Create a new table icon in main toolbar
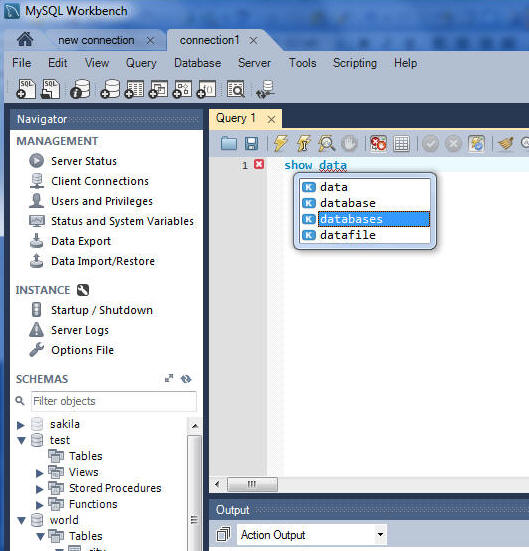Screen dimensions: 529x551 coord(134,89)
